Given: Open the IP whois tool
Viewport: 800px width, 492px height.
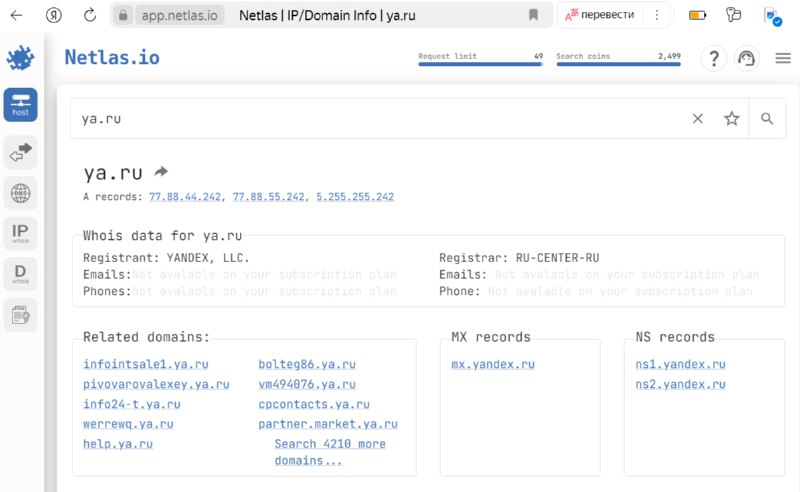Looking at the screenshot, I should click(x=20, y=233).
